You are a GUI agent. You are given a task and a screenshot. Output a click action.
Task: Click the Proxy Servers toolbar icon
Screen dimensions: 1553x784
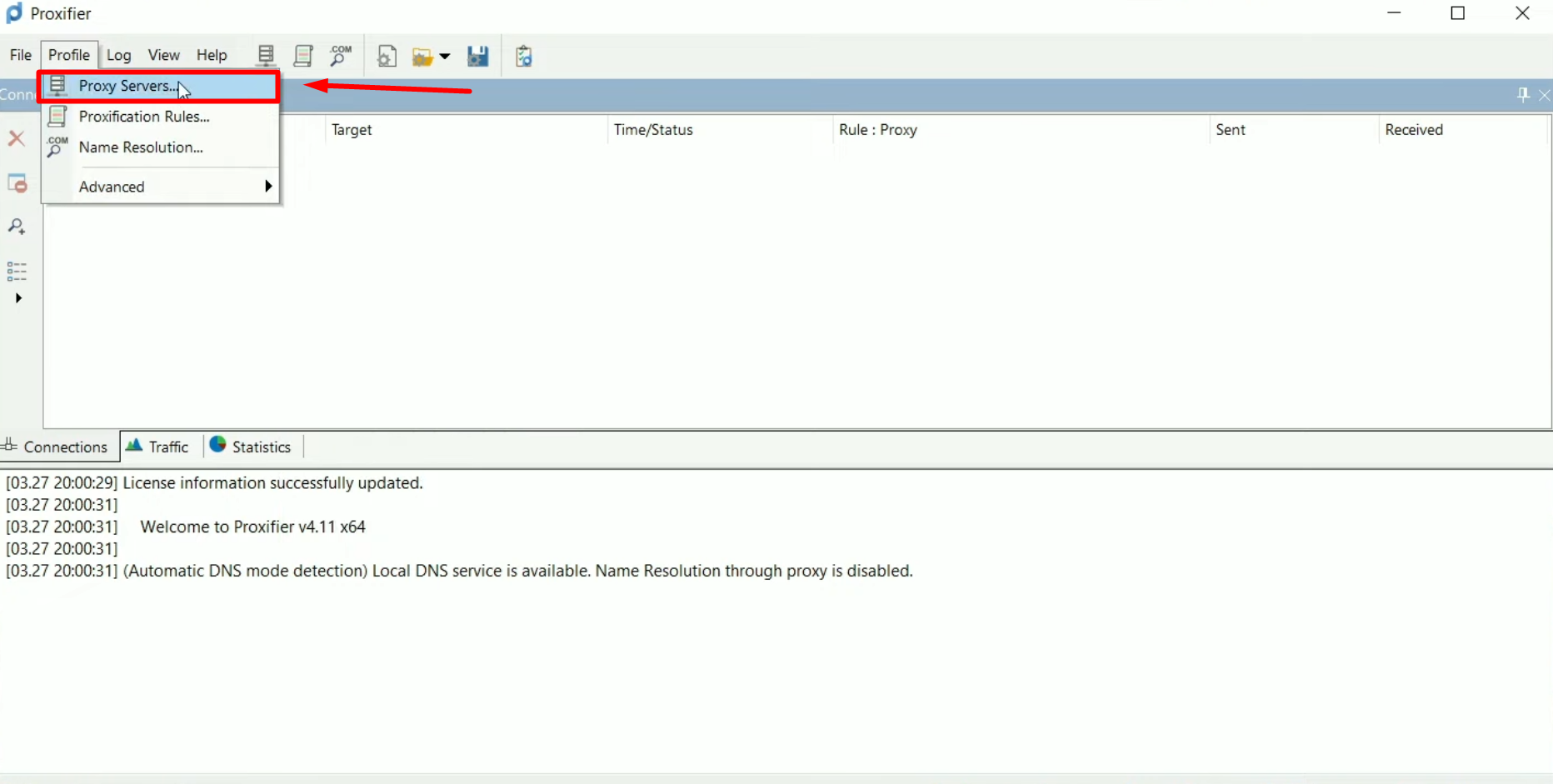[266, 56]
